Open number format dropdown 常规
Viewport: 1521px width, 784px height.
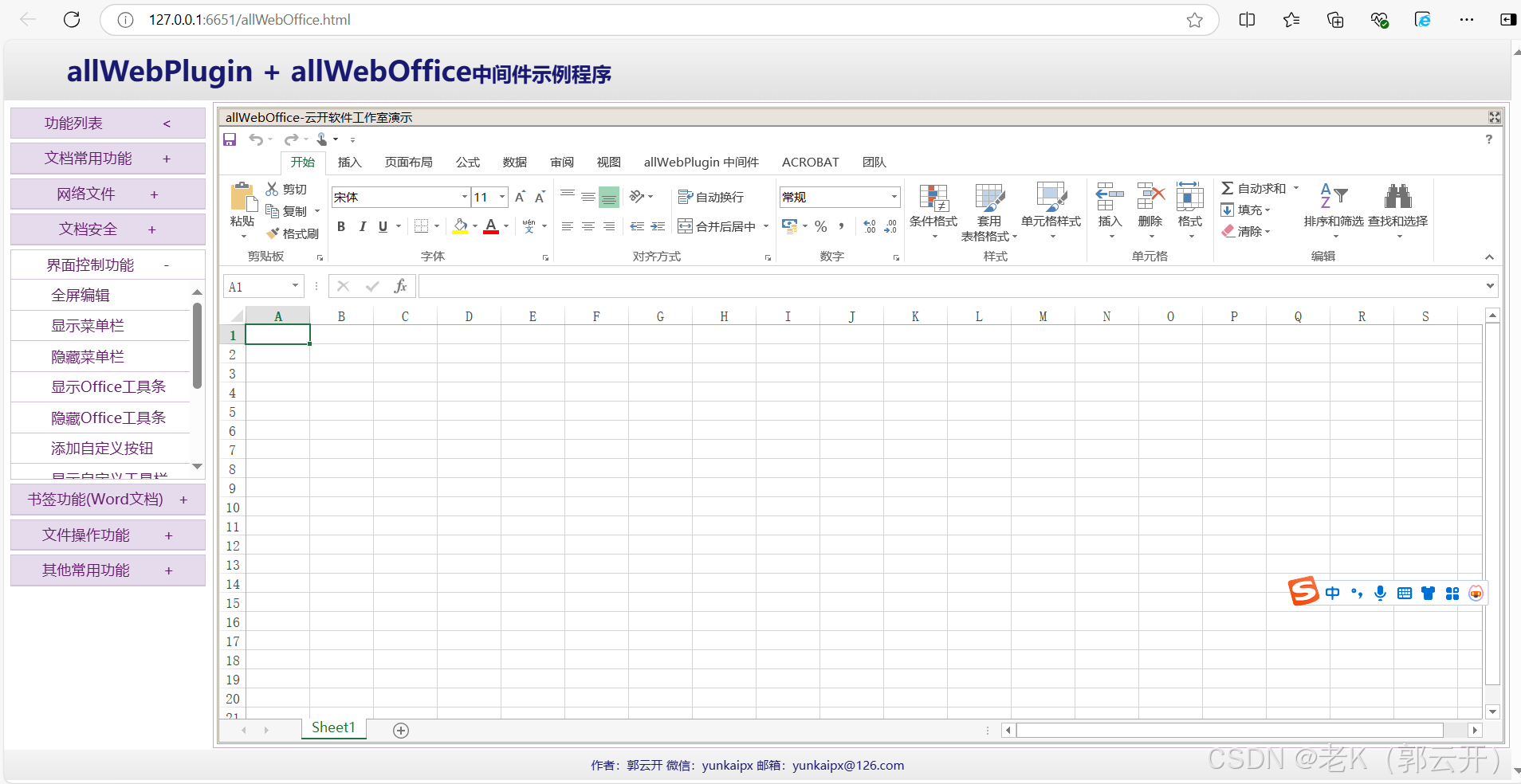pyautogui.click(x=894, y=197)
